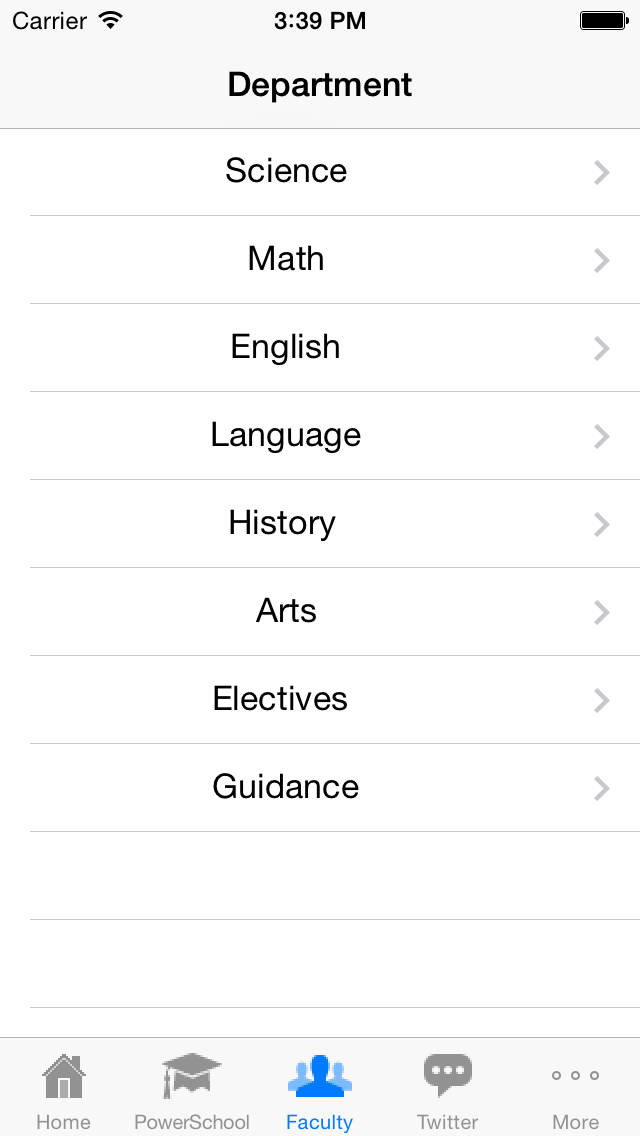Expand the Science department chevron
The width and height of the screenshot is (640, 1136).
[x=602, y=172]
